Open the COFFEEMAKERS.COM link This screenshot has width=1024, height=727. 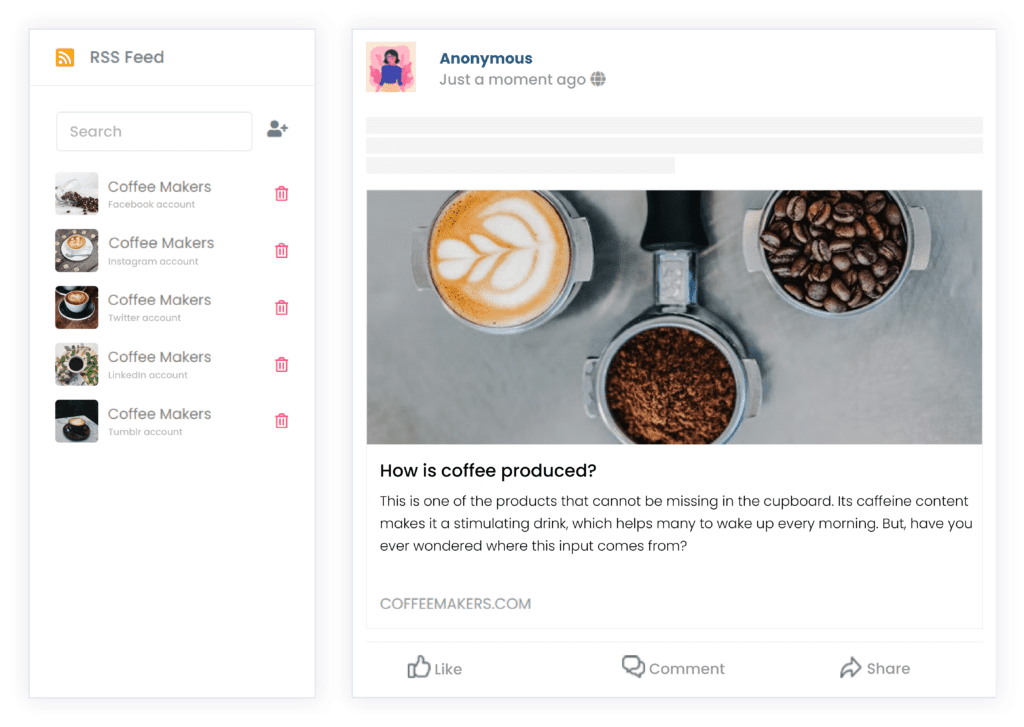click(455, 604)
